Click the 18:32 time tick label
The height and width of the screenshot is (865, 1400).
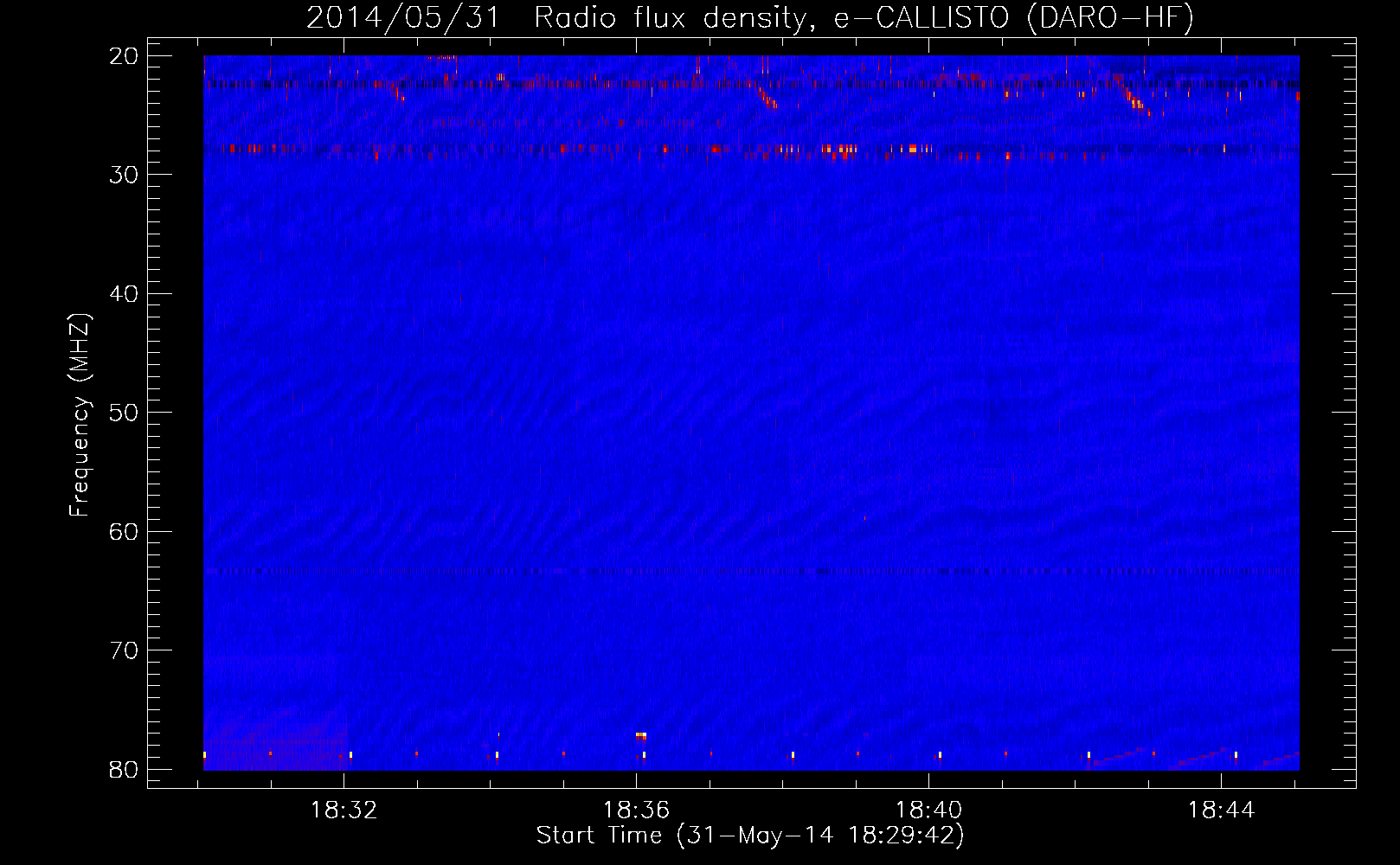(344, 811)
